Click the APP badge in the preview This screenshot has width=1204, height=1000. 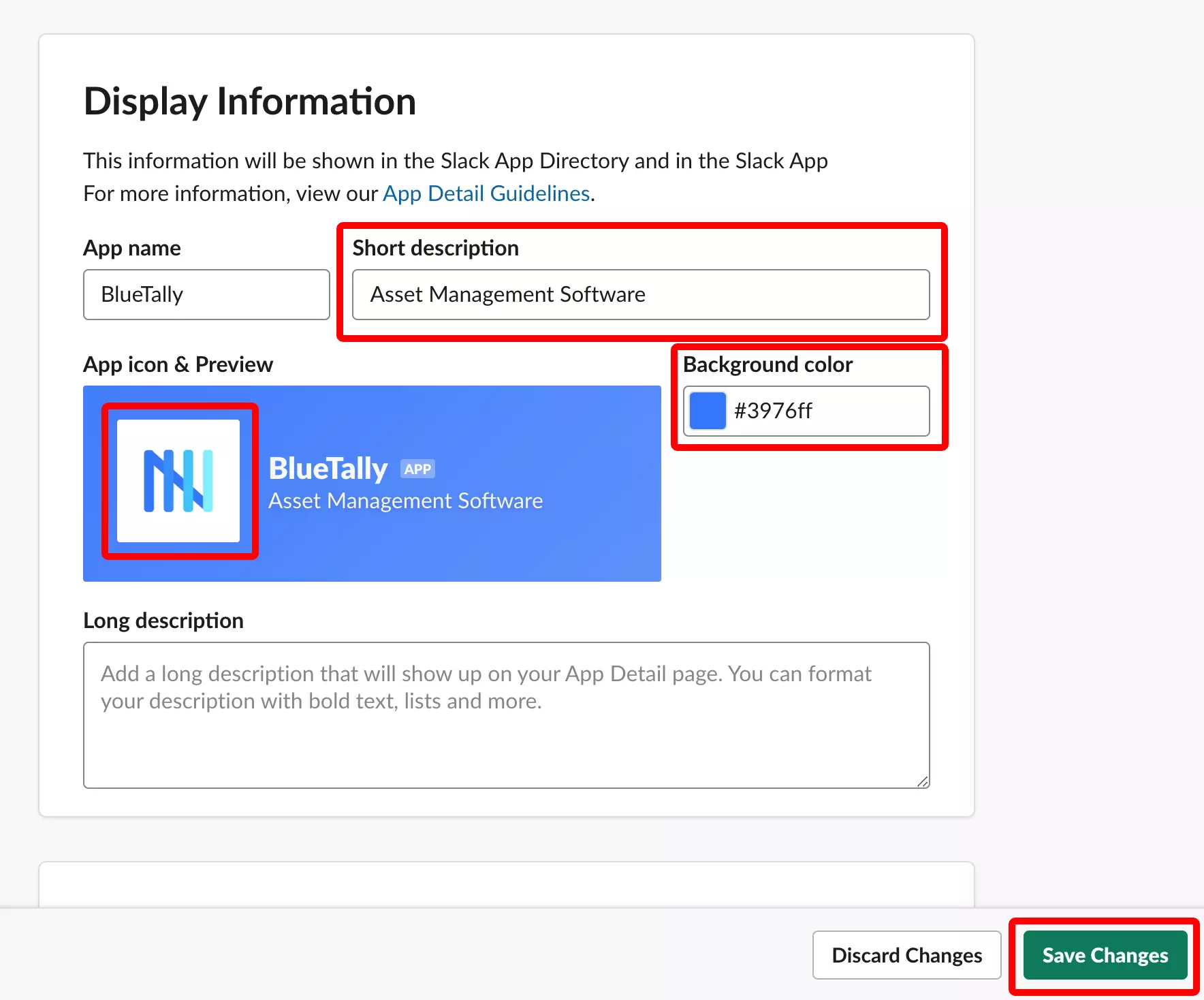[x=417, y=469]
